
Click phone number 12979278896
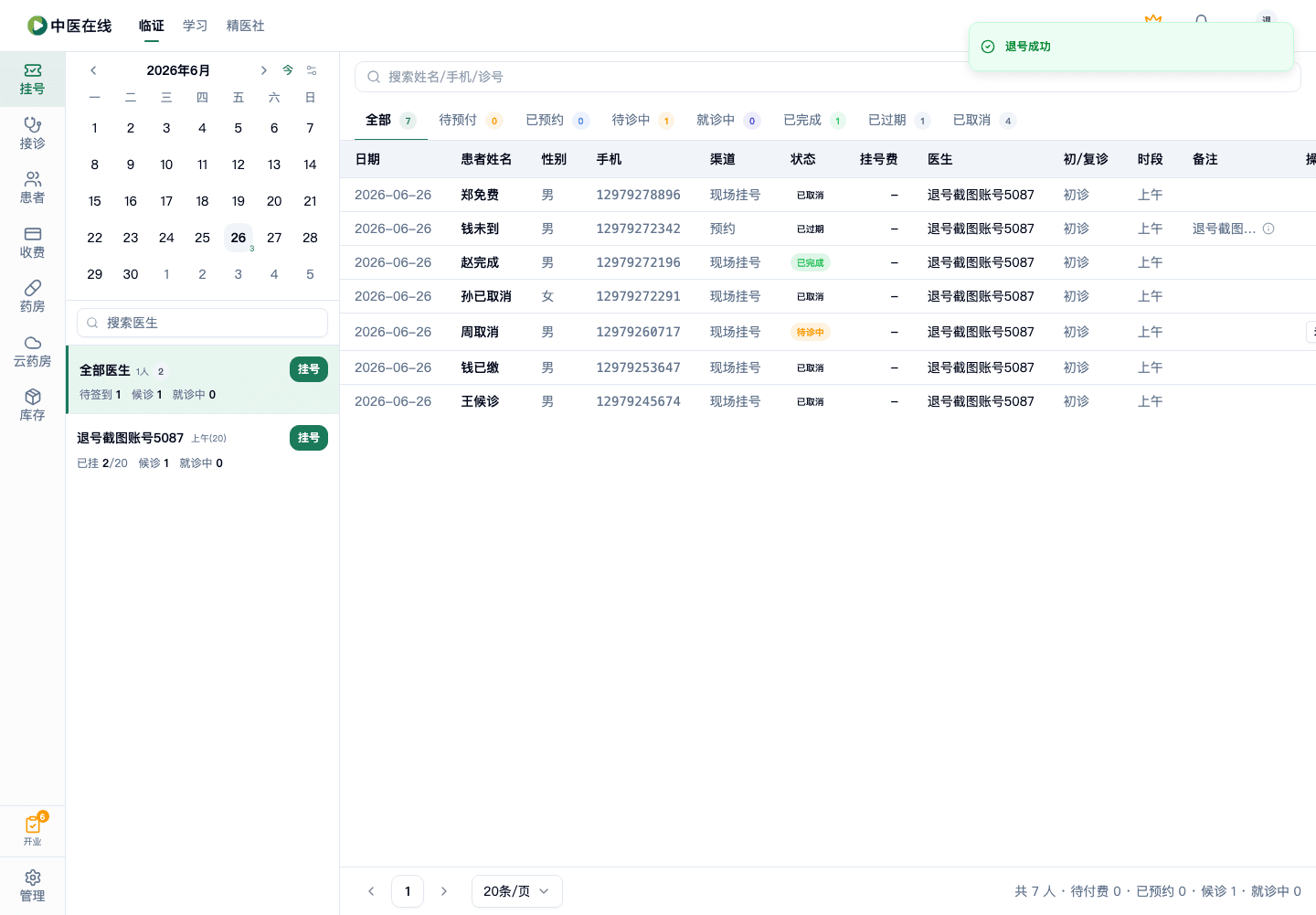tap(638, 195)
